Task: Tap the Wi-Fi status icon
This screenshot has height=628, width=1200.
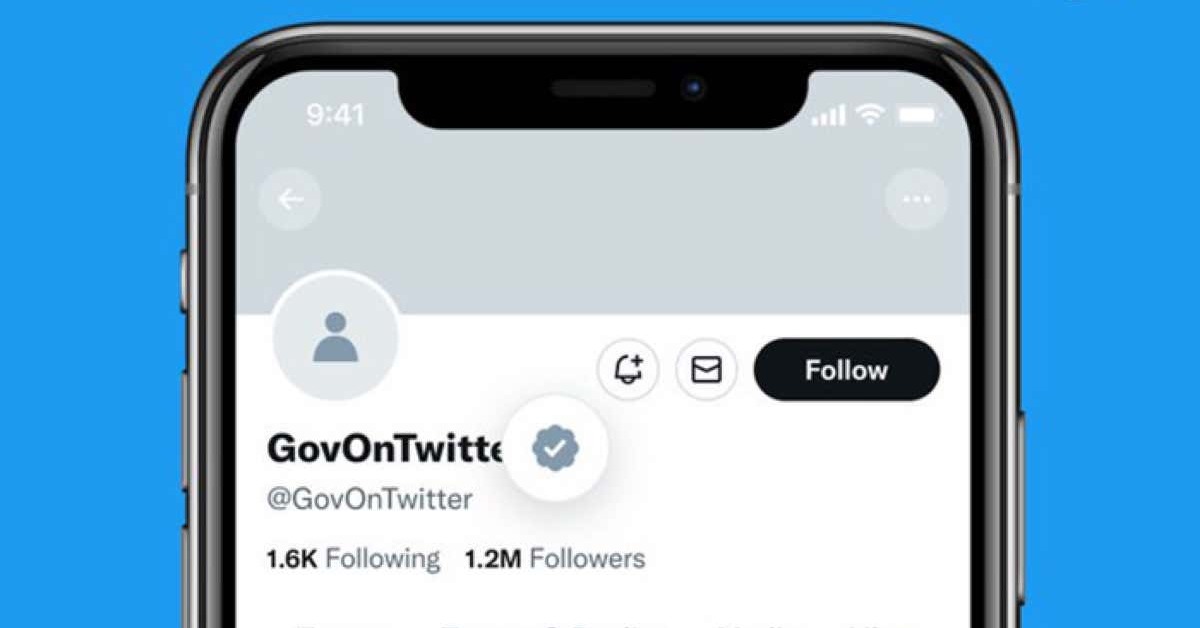Action: click(x=871, y=115)
